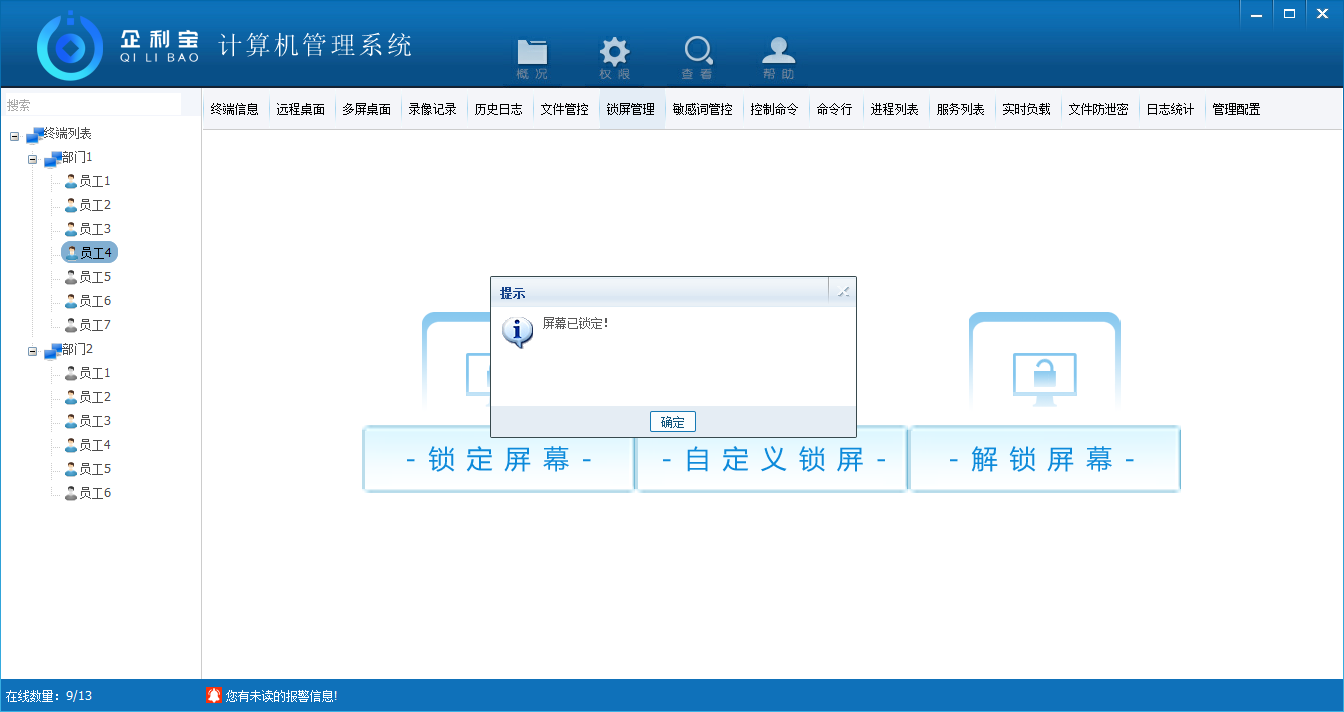Screen dimensions: 1344x712
Task: Switch to the 远程桌面 tab
Action: click(301, 110)
